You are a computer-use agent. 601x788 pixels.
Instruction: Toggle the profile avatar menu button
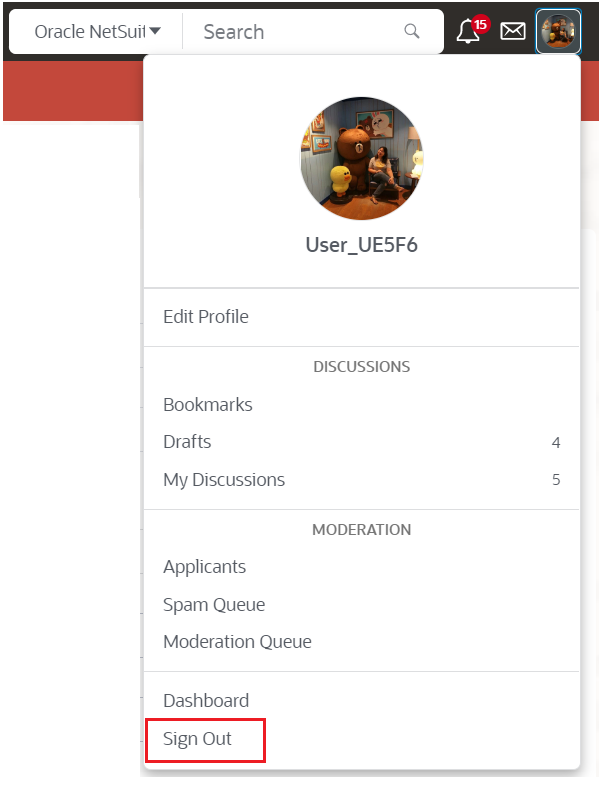pos(558,31)
